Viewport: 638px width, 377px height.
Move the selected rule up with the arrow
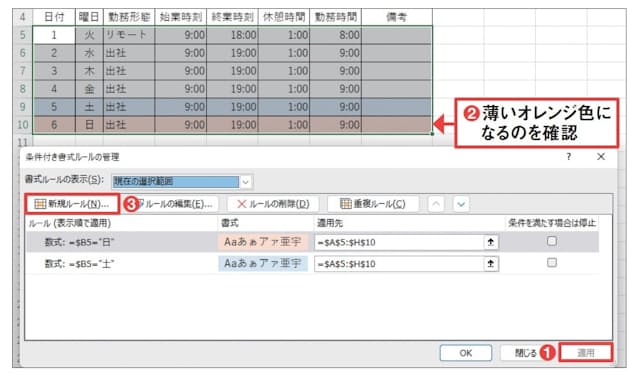(436, 204)
